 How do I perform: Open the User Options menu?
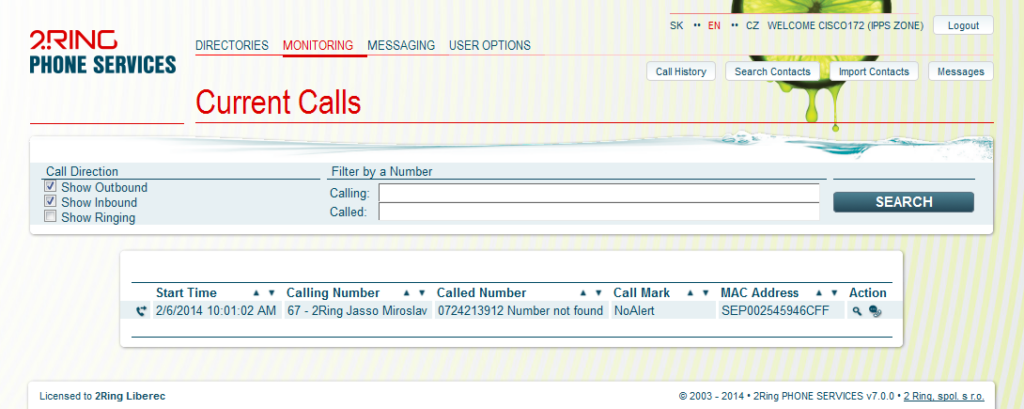(490, 46)
